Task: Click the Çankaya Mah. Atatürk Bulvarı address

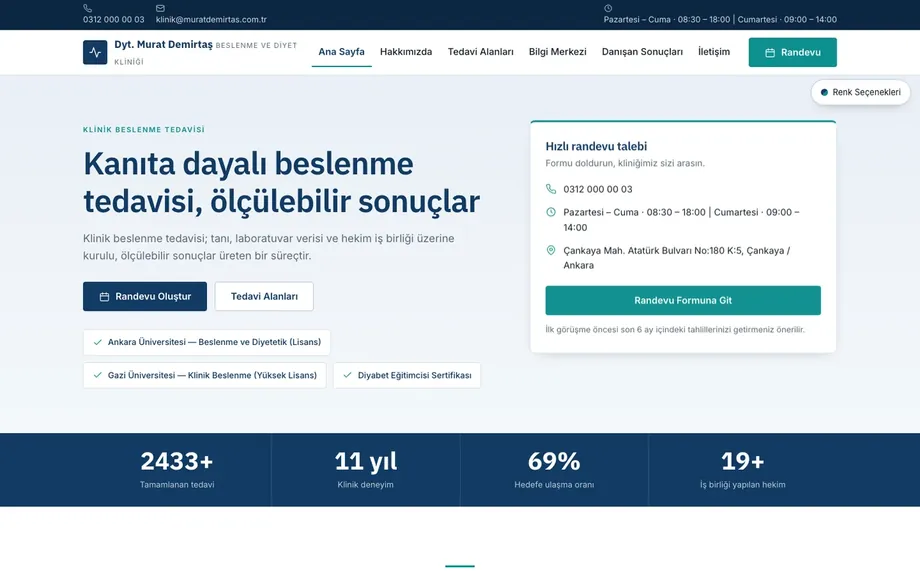Action: [x=677, y=258]
